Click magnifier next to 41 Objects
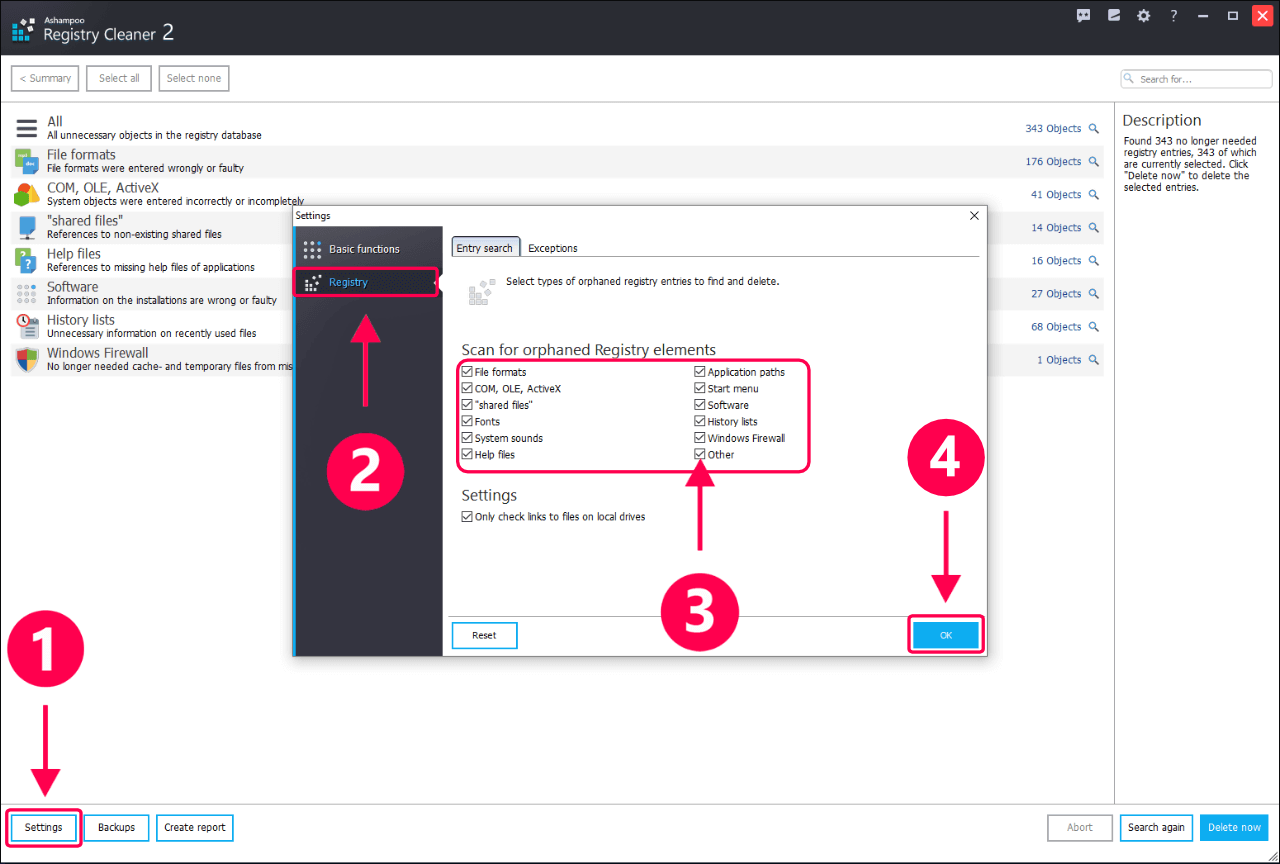 point(1093,194)
